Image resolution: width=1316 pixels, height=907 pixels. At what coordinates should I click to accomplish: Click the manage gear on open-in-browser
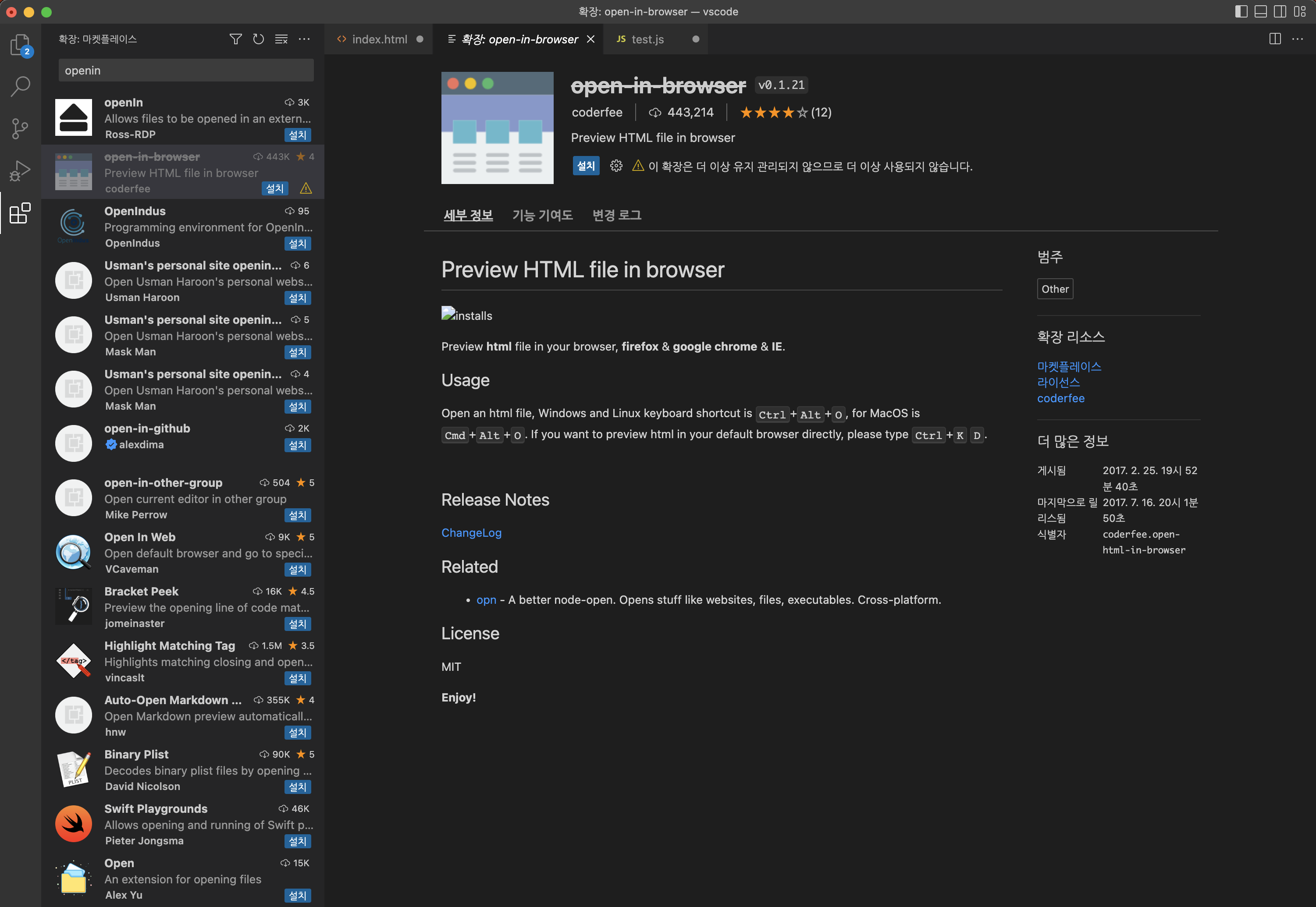coord(615,166)
